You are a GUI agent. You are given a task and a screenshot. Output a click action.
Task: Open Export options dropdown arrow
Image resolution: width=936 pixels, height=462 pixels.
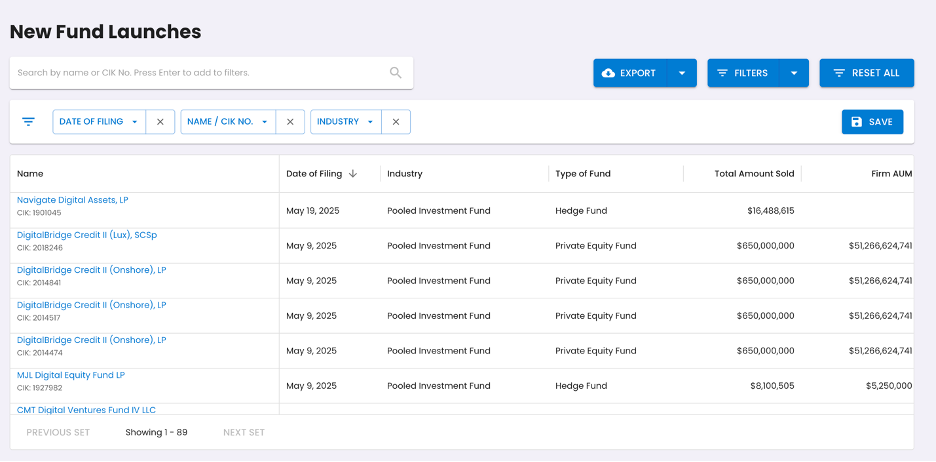[x=682, y=73]
